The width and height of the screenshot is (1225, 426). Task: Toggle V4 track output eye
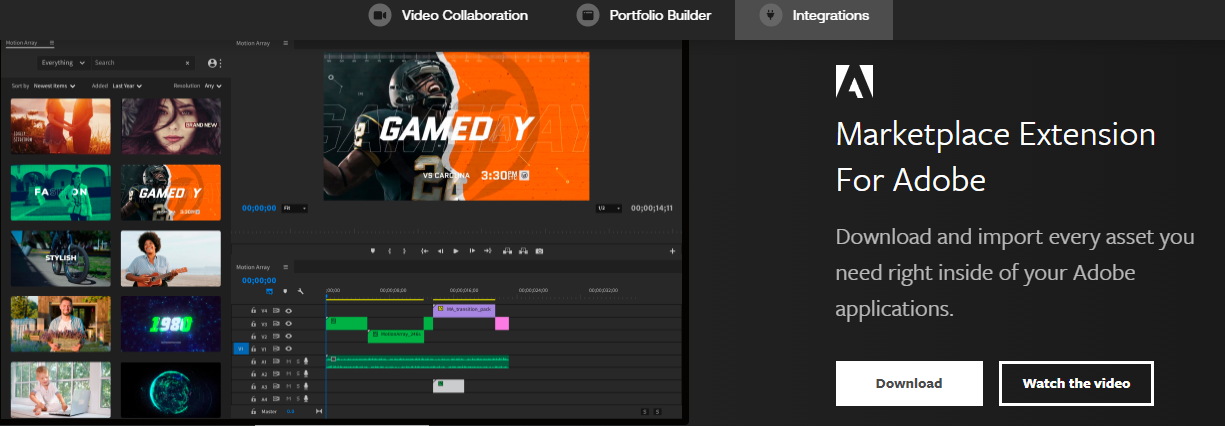tap(288, 310)
